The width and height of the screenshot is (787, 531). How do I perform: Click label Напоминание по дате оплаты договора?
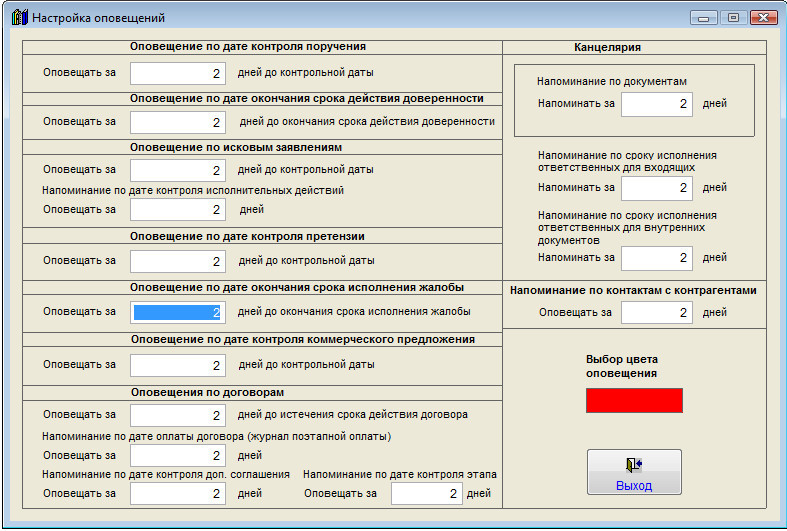(x=216, y=437)
